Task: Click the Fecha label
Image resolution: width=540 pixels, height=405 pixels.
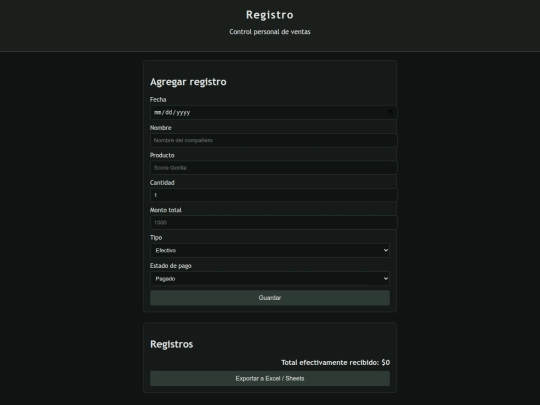Action: (x=158, y=100)
